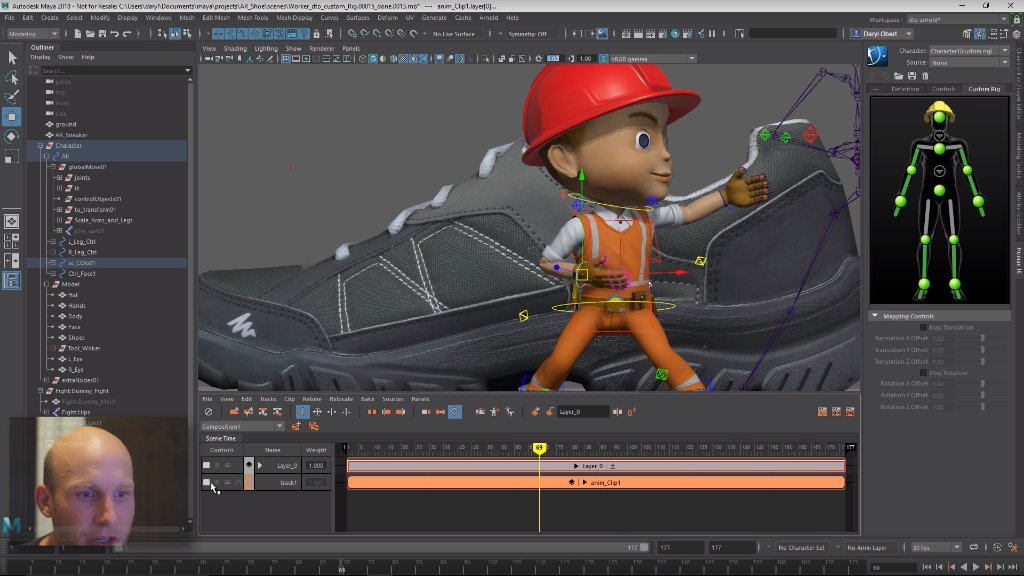
Task: Click the HumanIK blue logo button
Action: (877, 56)
